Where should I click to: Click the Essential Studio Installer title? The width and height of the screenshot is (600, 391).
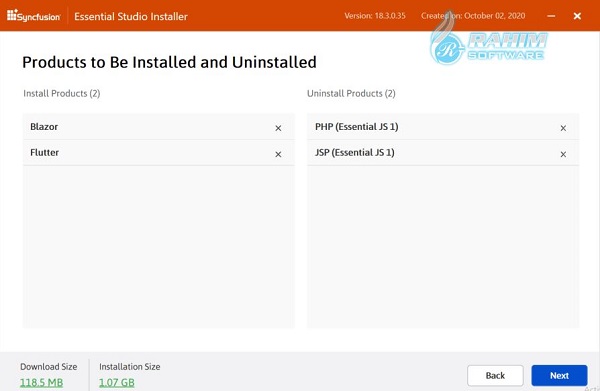131,16
